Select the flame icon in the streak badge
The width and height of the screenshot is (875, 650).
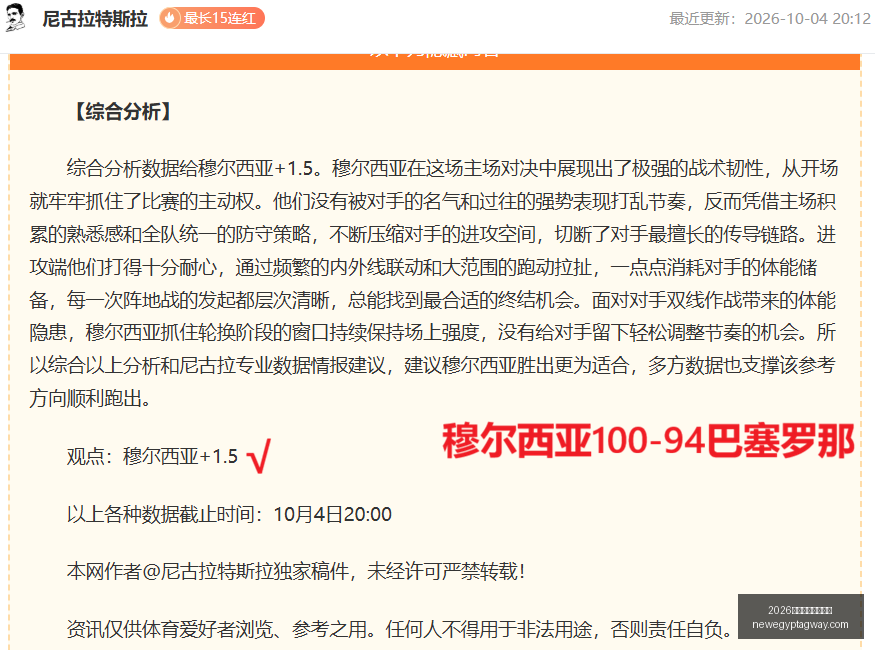coord(170,18)
